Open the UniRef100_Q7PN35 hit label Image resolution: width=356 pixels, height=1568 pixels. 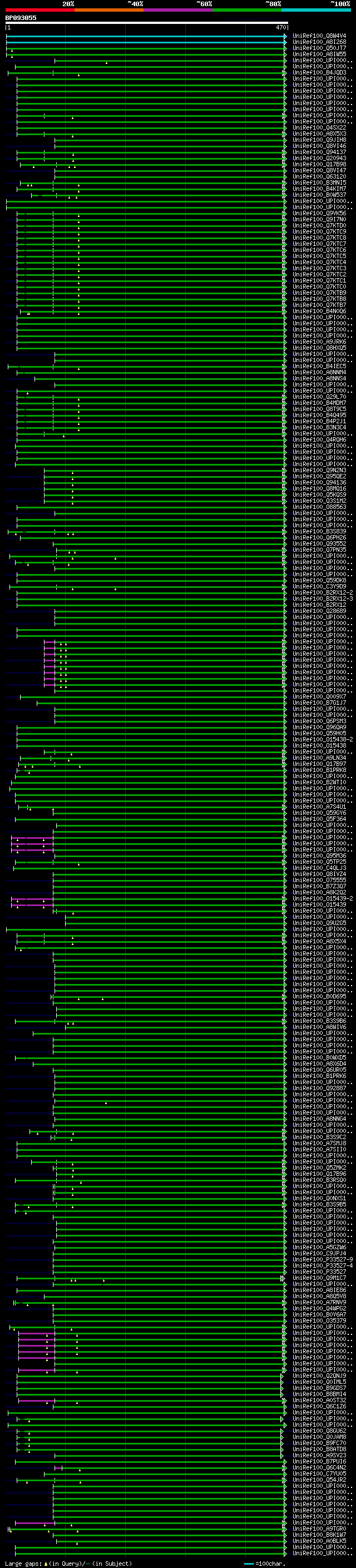click(319, 550)
